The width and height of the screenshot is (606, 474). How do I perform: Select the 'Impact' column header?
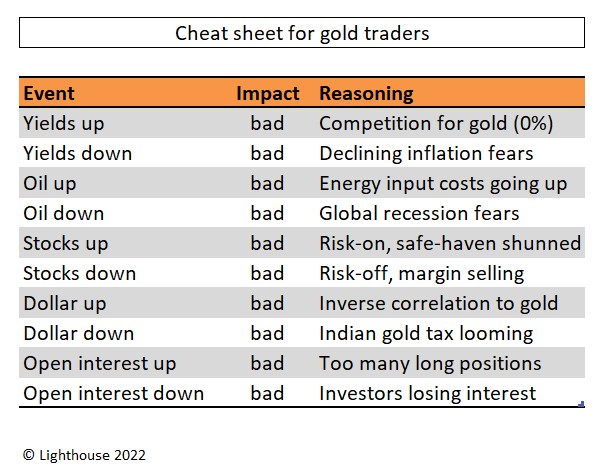[x=267, y=94]
